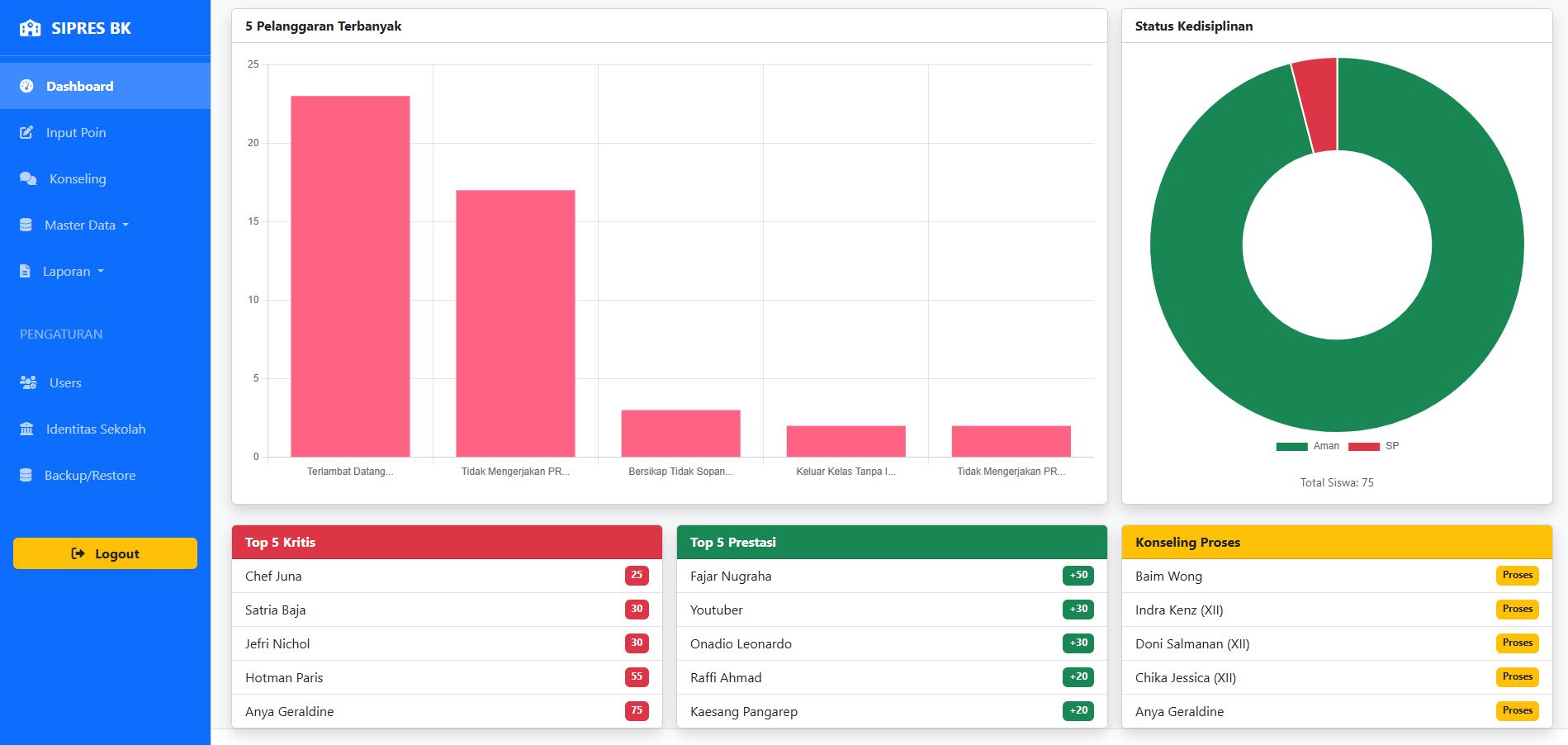The image size is (1568, 745).
Task: Open the Input Poin page
Action: [76, 132]
